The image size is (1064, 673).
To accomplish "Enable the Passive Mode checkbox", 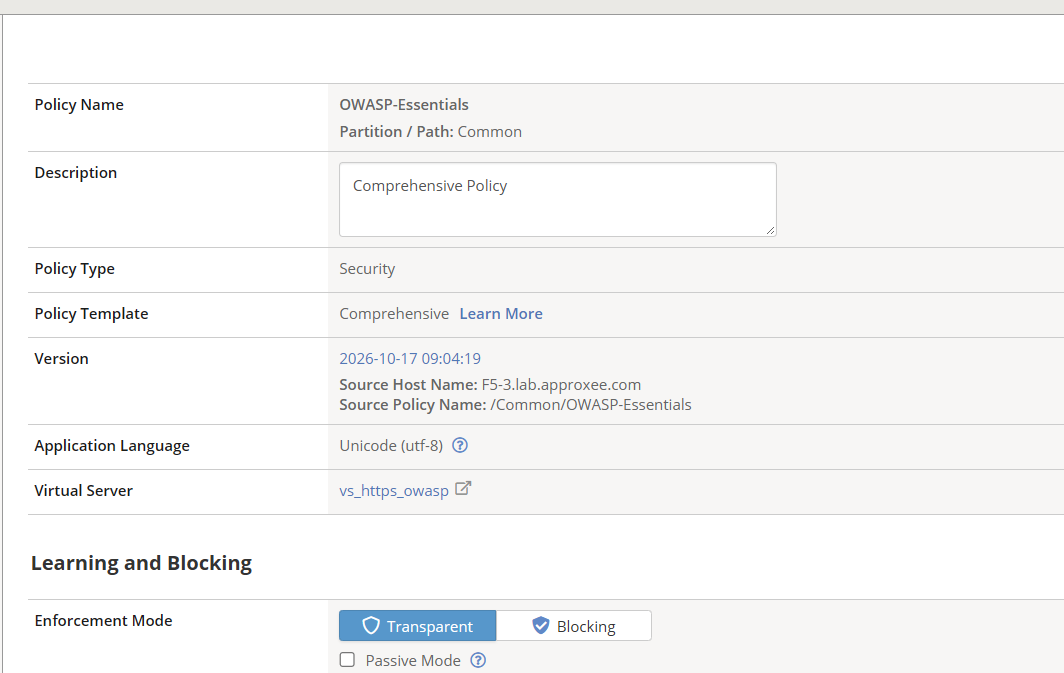I will coord(347,659).
